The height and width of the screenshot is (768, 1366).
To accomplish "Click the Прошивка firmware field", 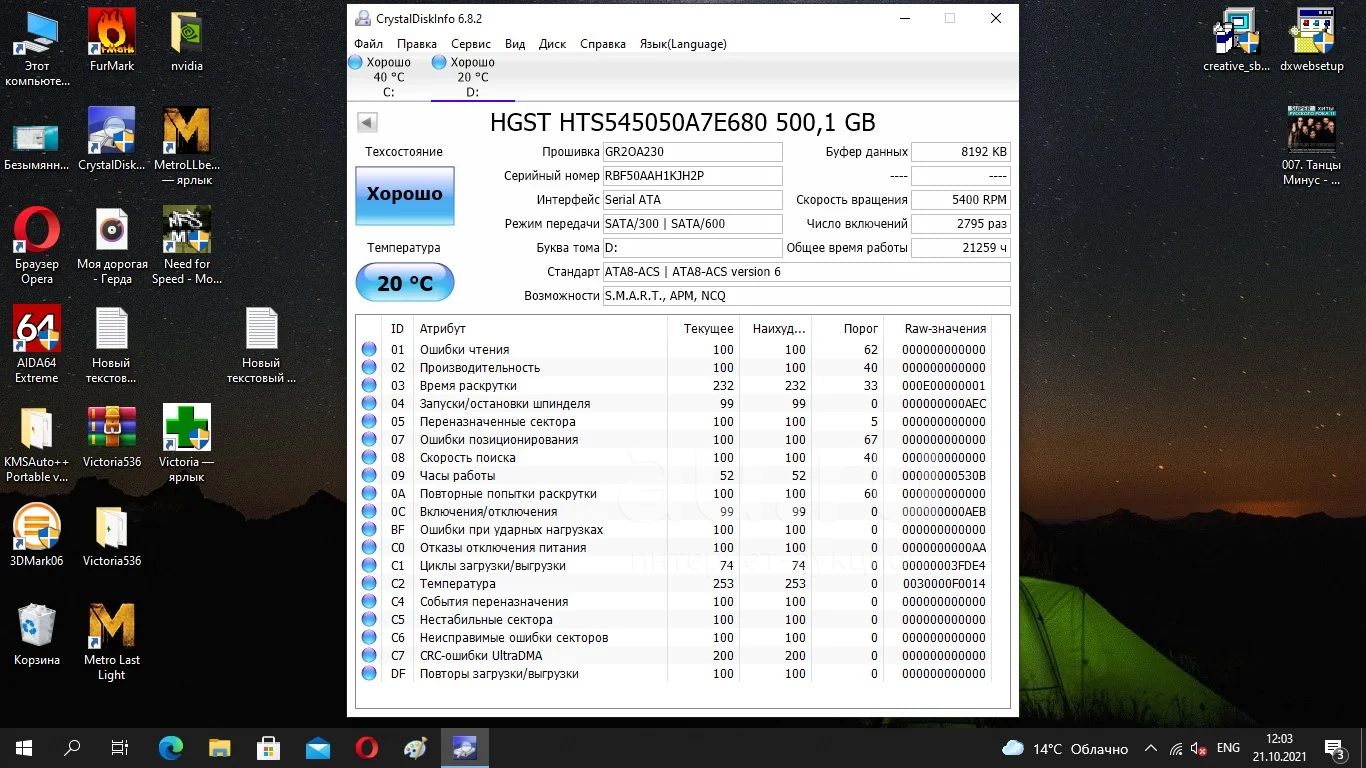I will pos(692,152).
